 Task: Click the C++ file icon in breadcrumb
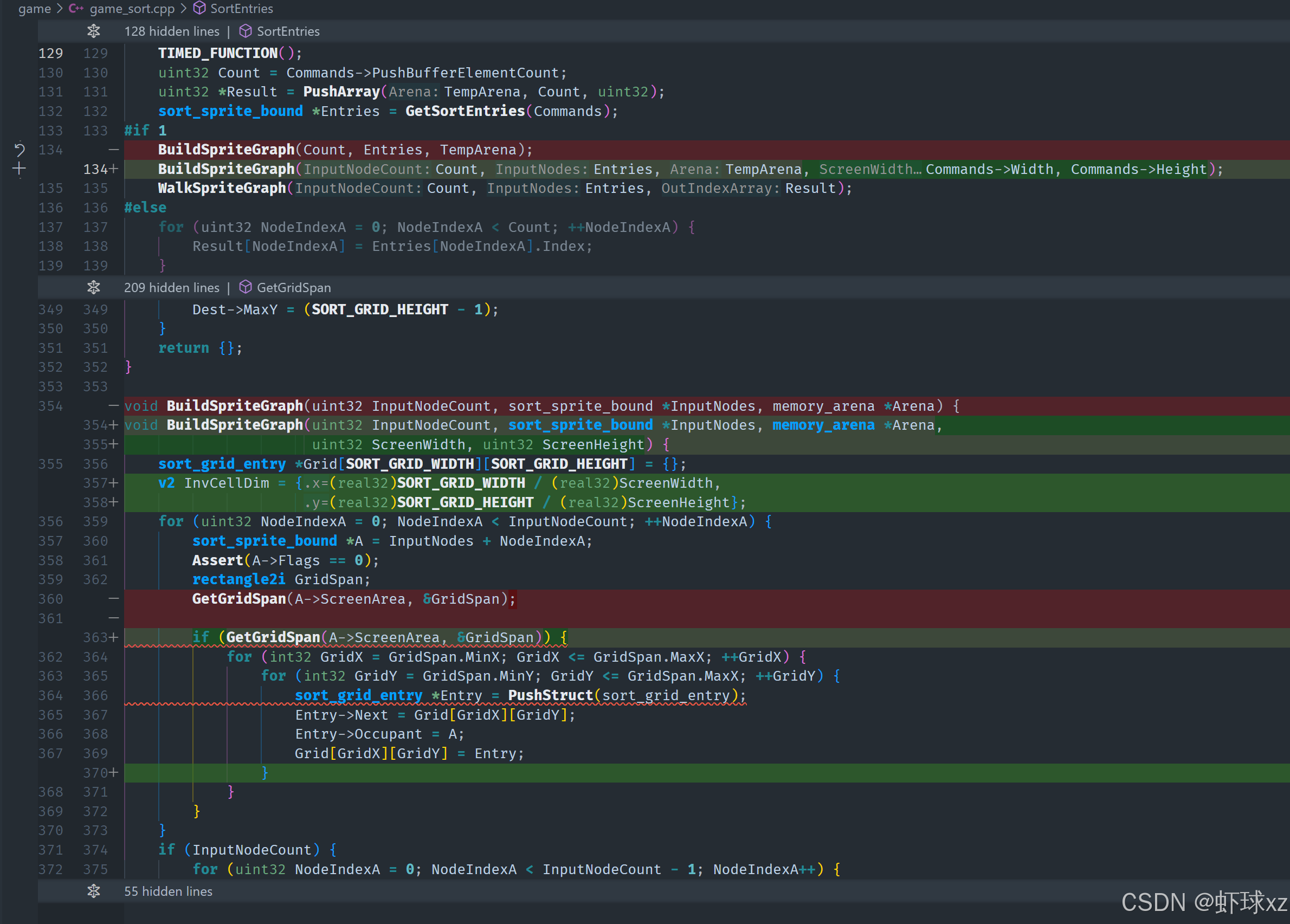coord(76,9)
